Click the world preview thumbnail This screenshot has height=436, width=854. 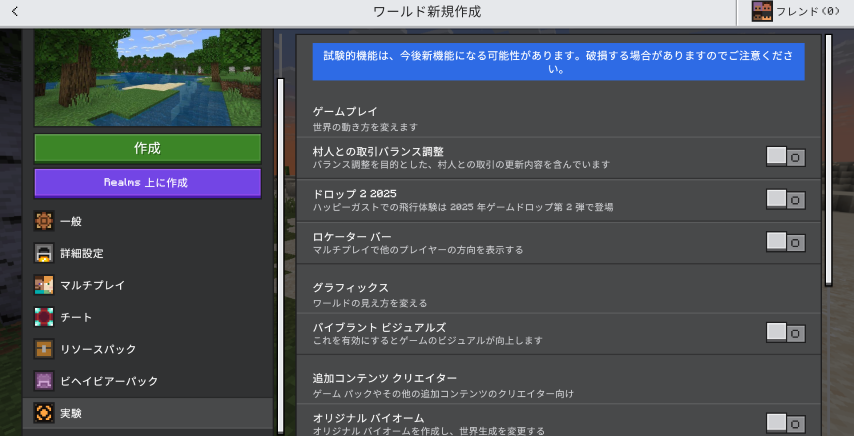click(148, 77)
